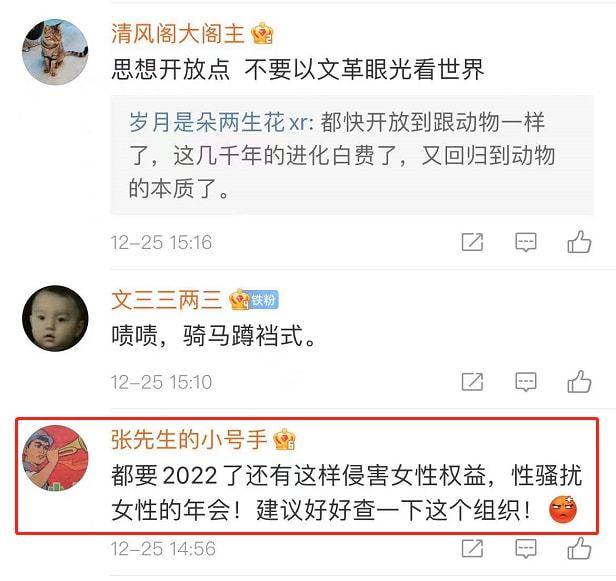The width and height of the screenshot is (616, 581).
Task: Open profile of username 清风阁大阁主
Action: click(x=178, y=33)
